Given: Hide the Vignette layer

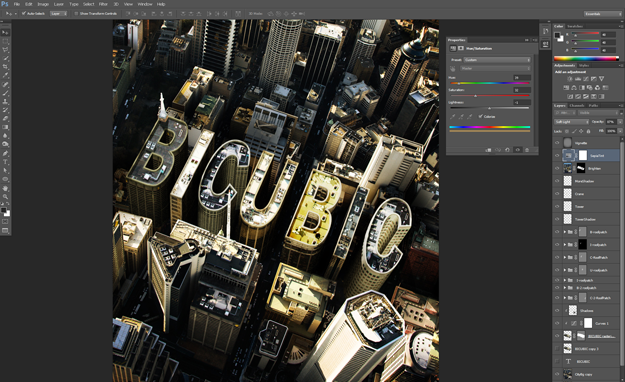Looking at the screenshot, I should coord(557,143).
